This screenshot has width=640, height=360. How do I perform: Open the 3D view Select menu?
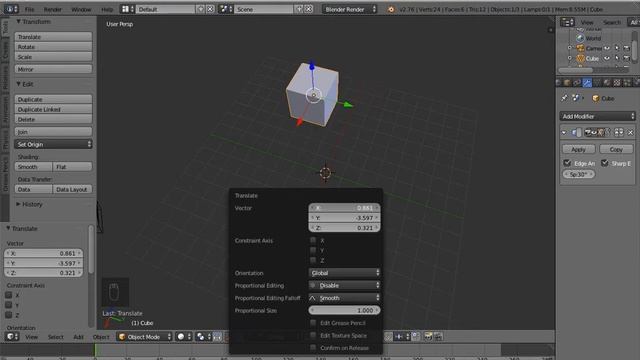(x=56, y=337)
